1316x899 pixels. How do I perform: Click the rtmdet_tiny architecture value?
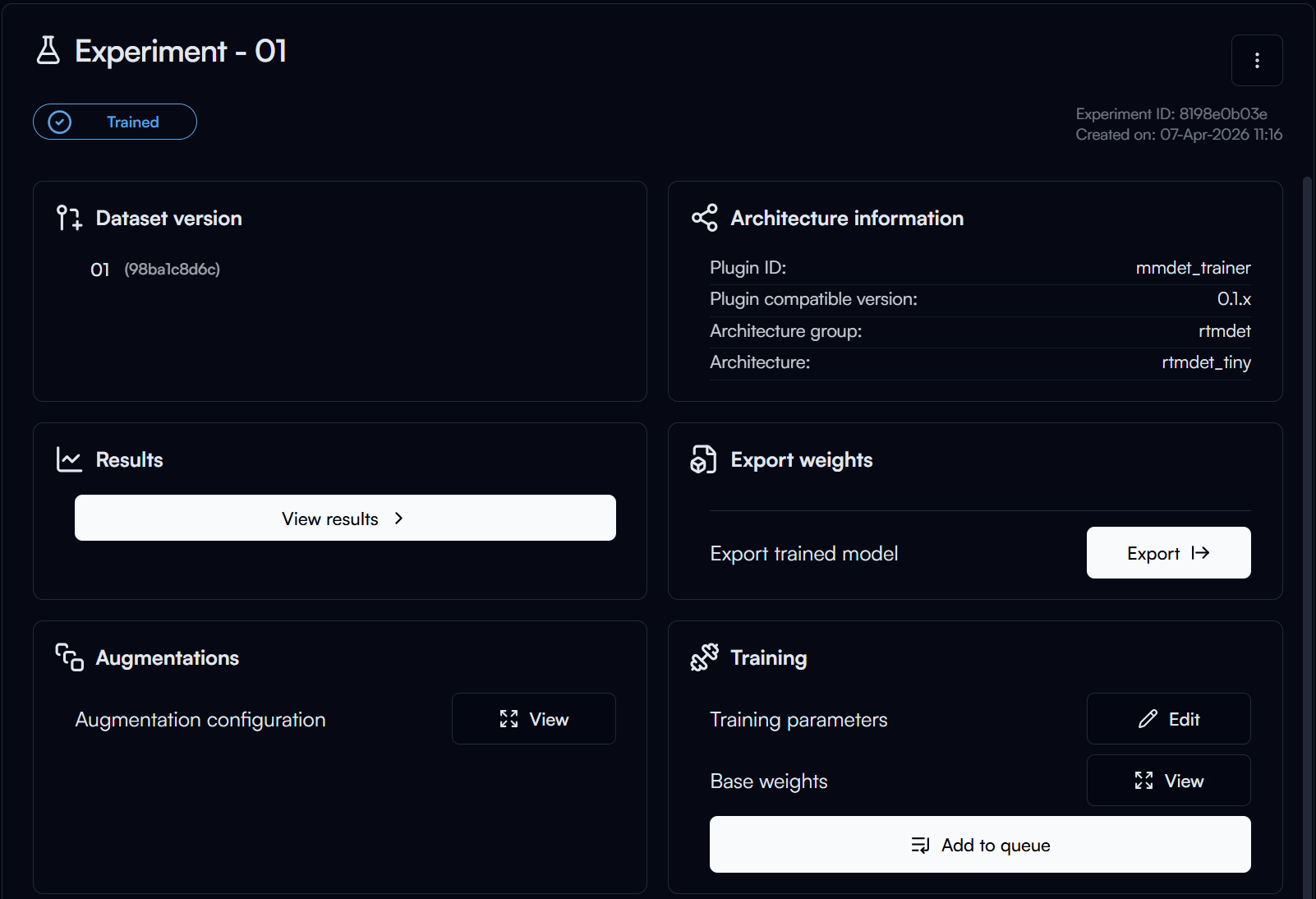1206,362
